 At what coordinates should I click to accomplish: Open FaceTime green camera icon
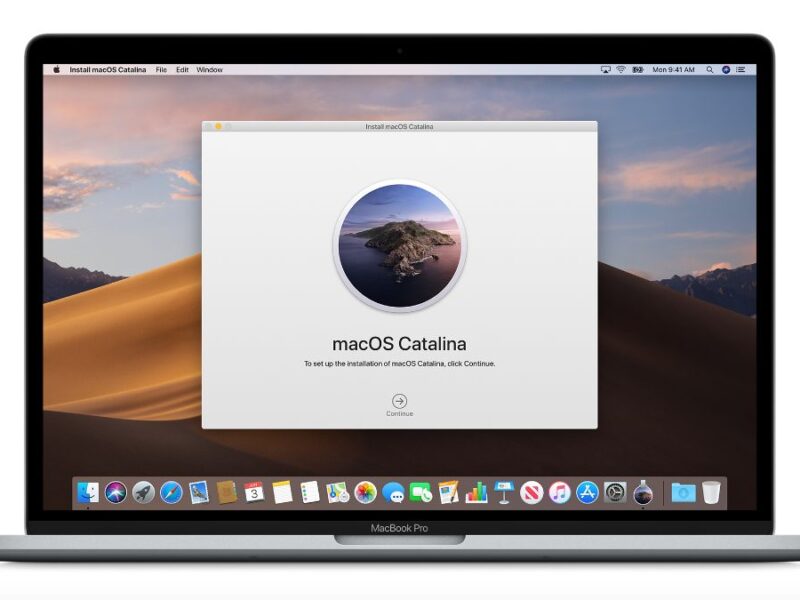pyautogui.click(x=421, y=493)
